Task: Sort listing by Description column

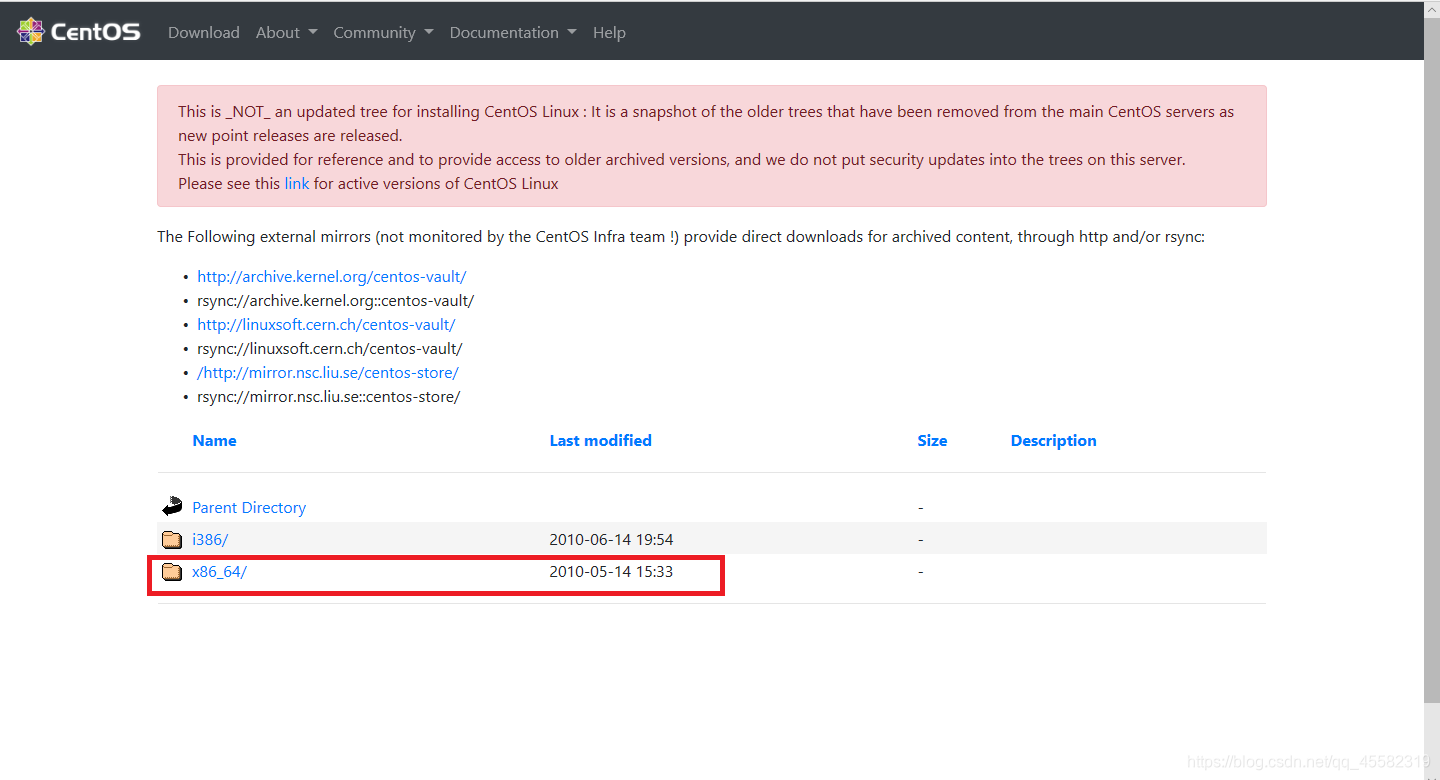Action: click(1053, 441)
